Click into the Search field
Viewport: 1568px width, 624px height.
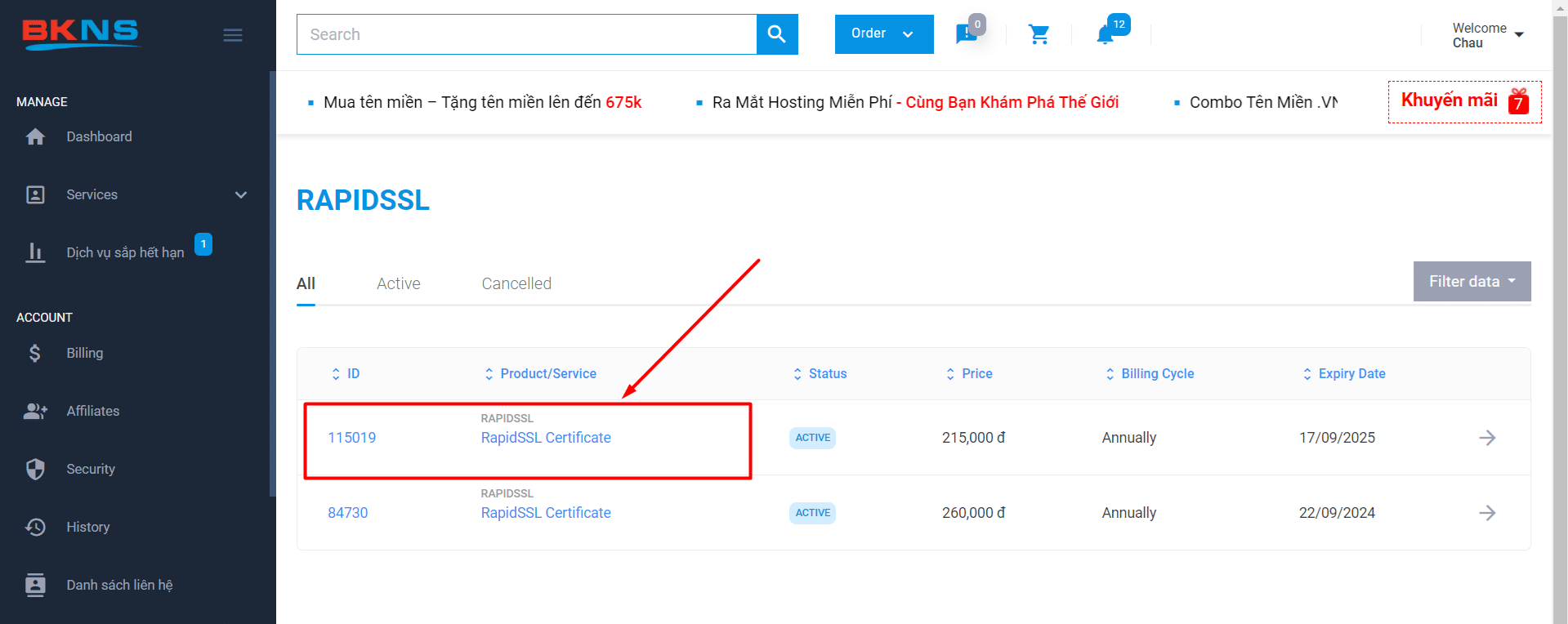pyautogui.click(x=527, y=34)
